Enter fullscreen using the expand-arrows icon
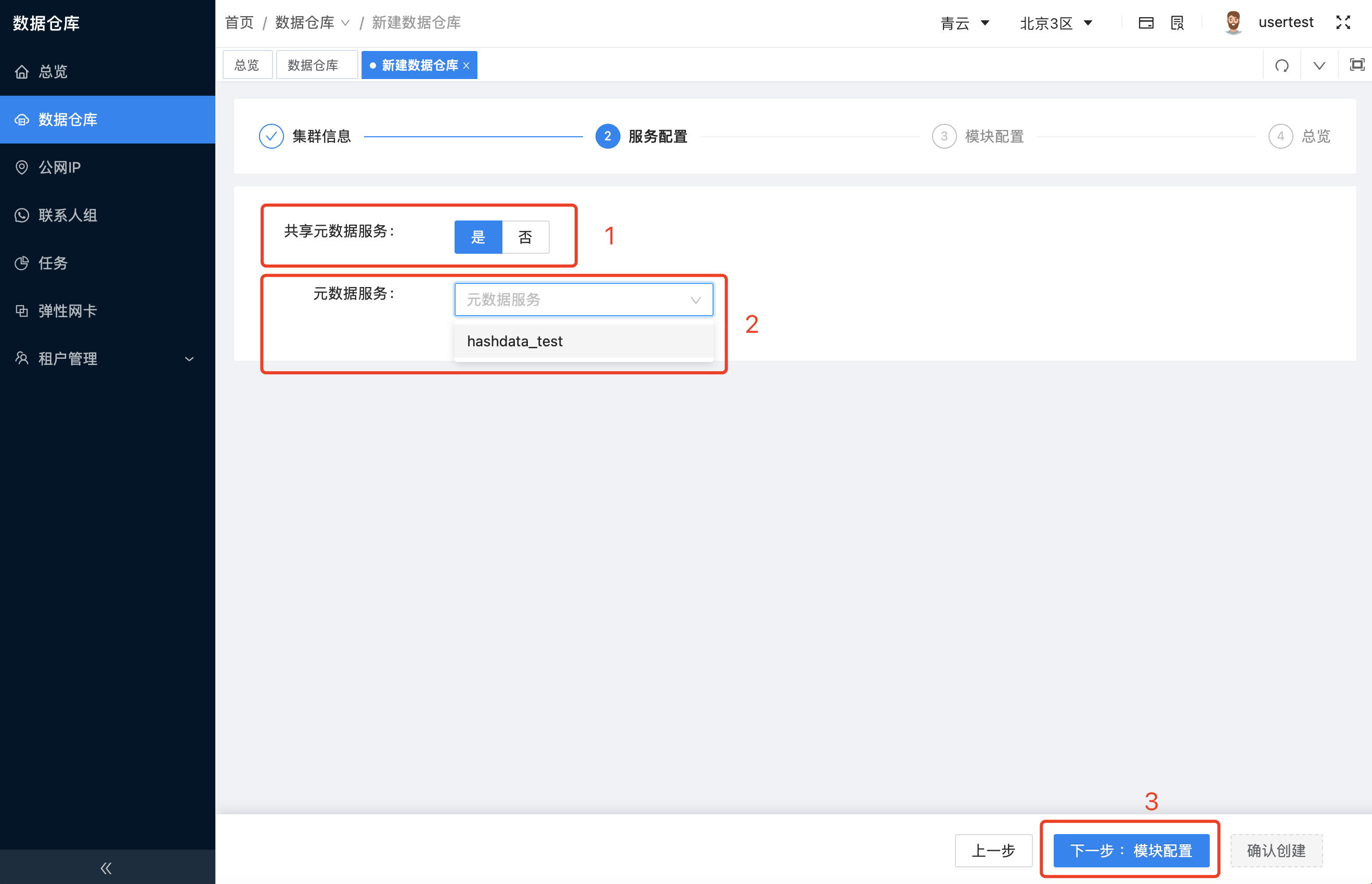This screenshot has width=1372, height=884. coord(1343,22)
